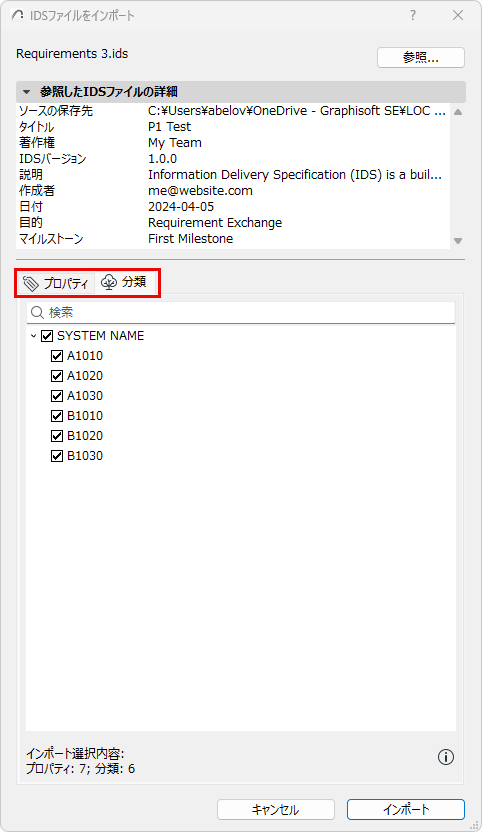Image resolution: width=482 pixels, height=832 pixels.
Task: Uncheck the SYSTEM NAME checkbox
Action: (x=47, y=336)
